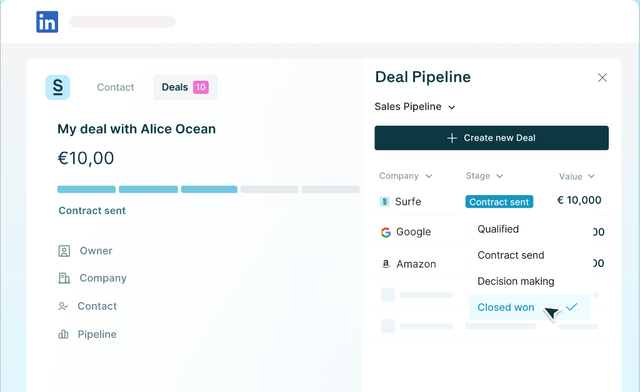This screenshot has height=392, width=640.
Task: Open the Stage column dropdown
Action: pos(500,176)
